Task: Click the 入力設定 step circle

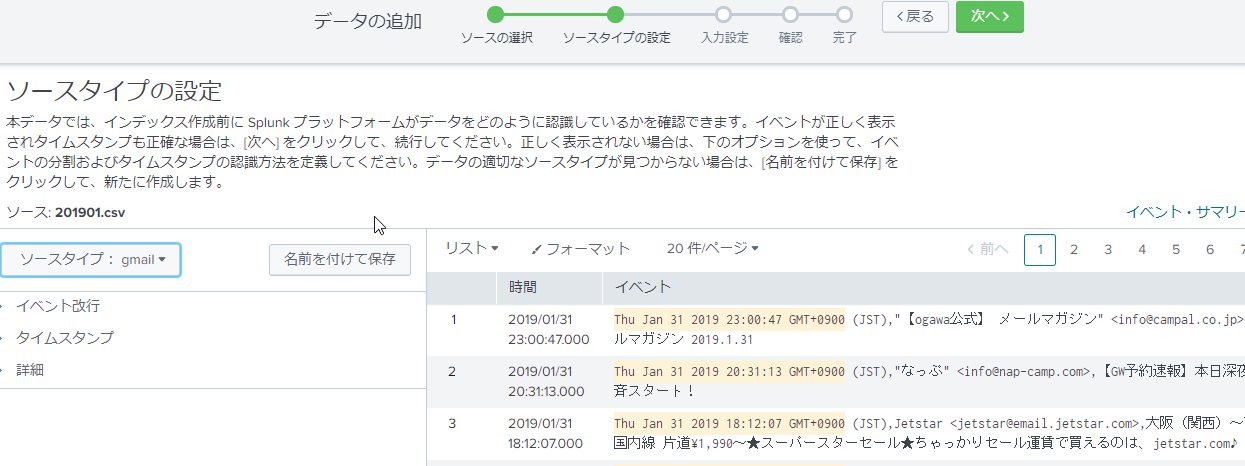Action: point(724,15)
